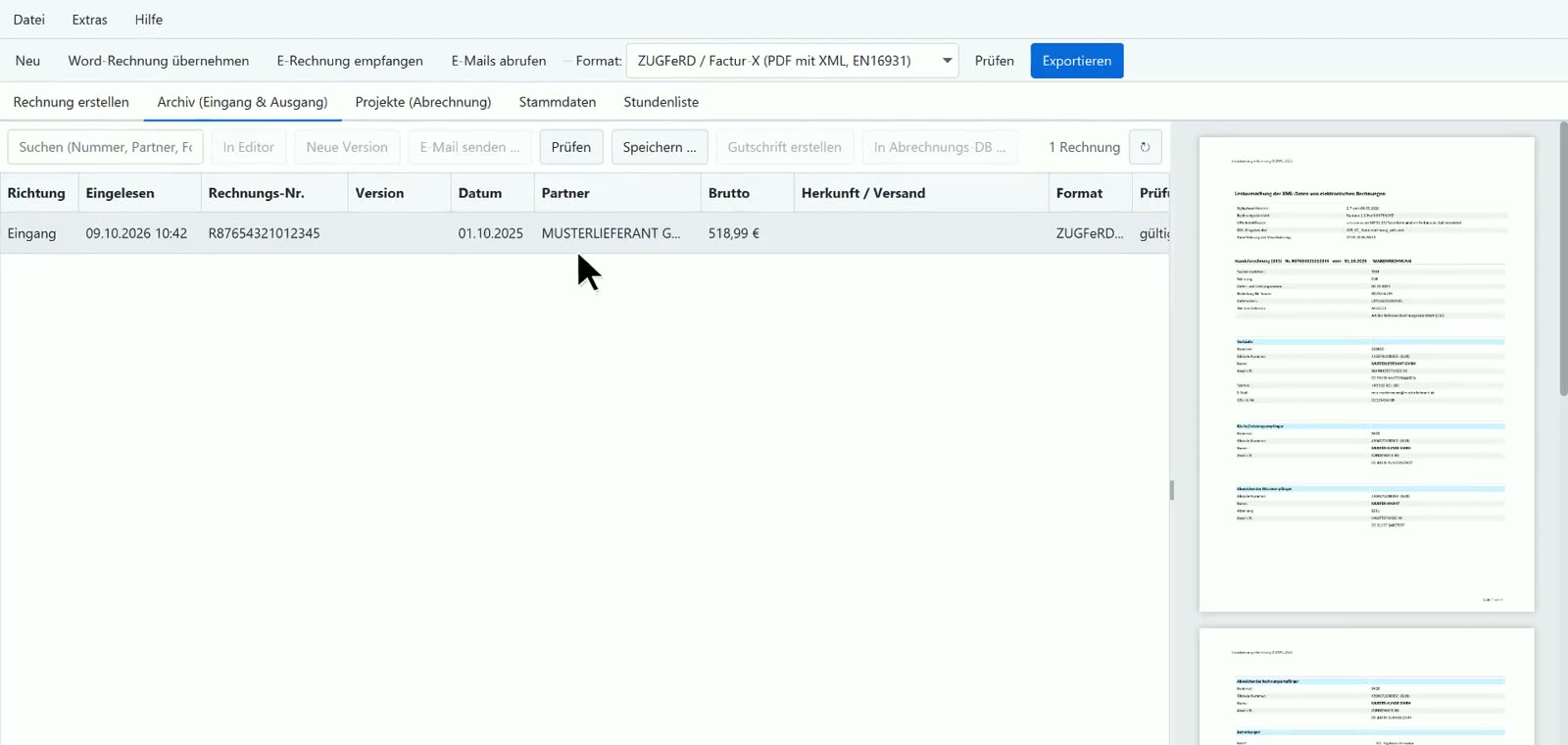The width and height of the screenshot is (1568, 745).
Task: Select E-Rechnung empfangen
Action: (350, 61)
